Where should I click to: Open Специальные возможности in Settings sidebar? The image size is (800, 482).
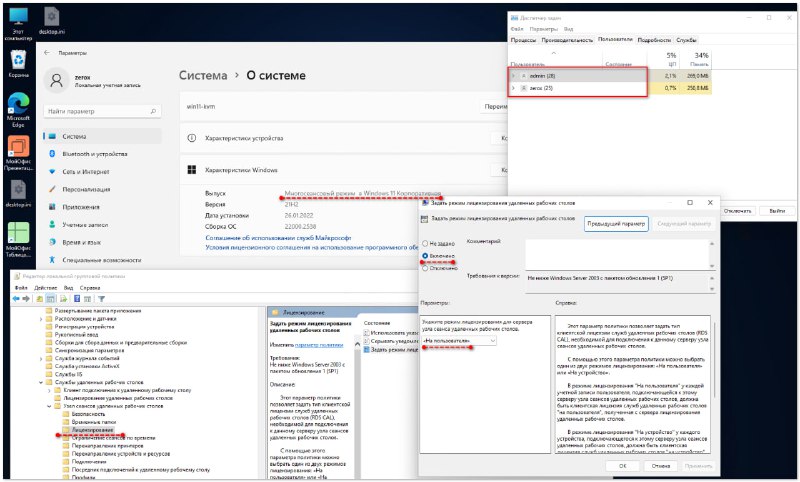[102, 260]
